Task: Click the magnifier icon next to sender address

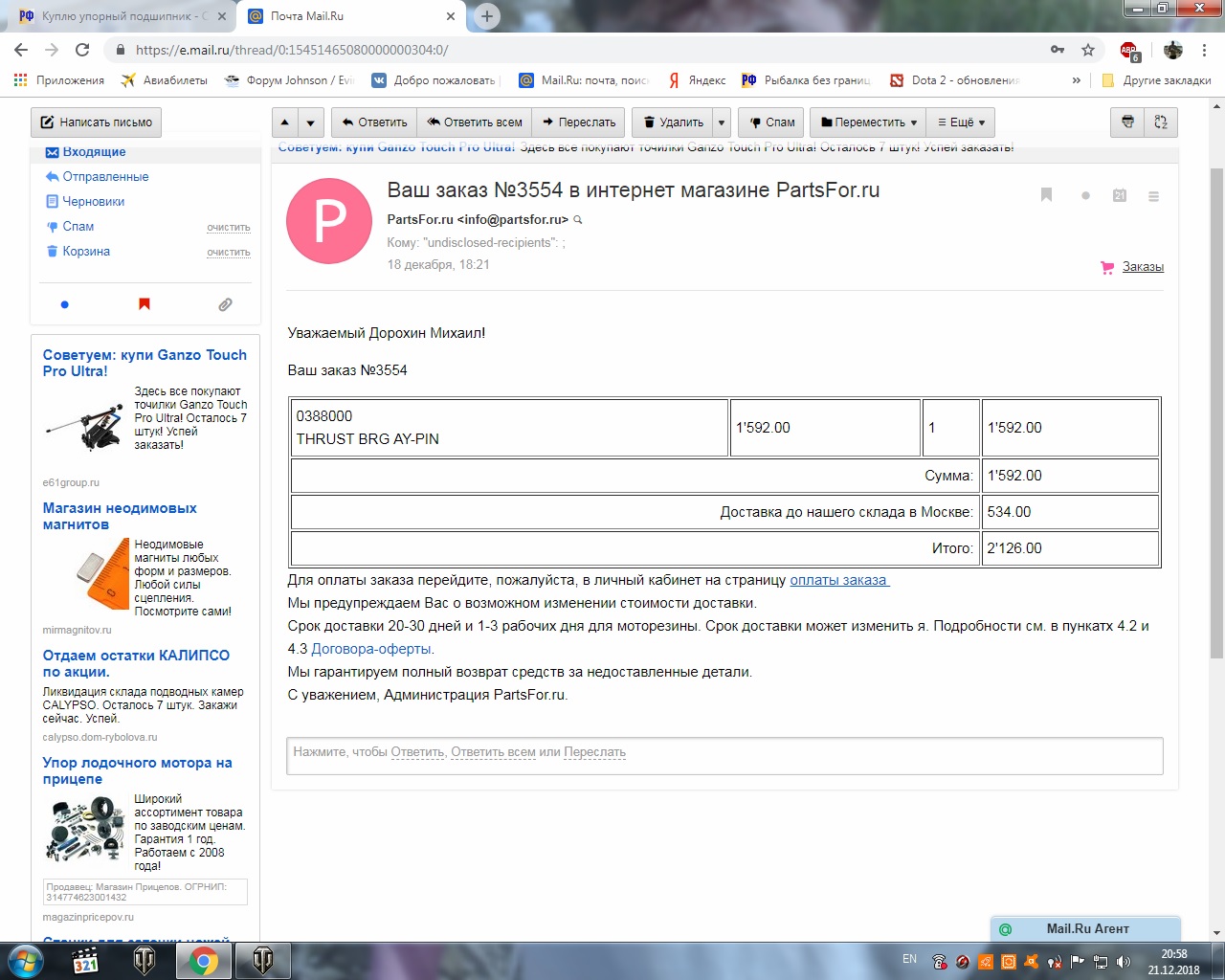Action: point(578,220)
